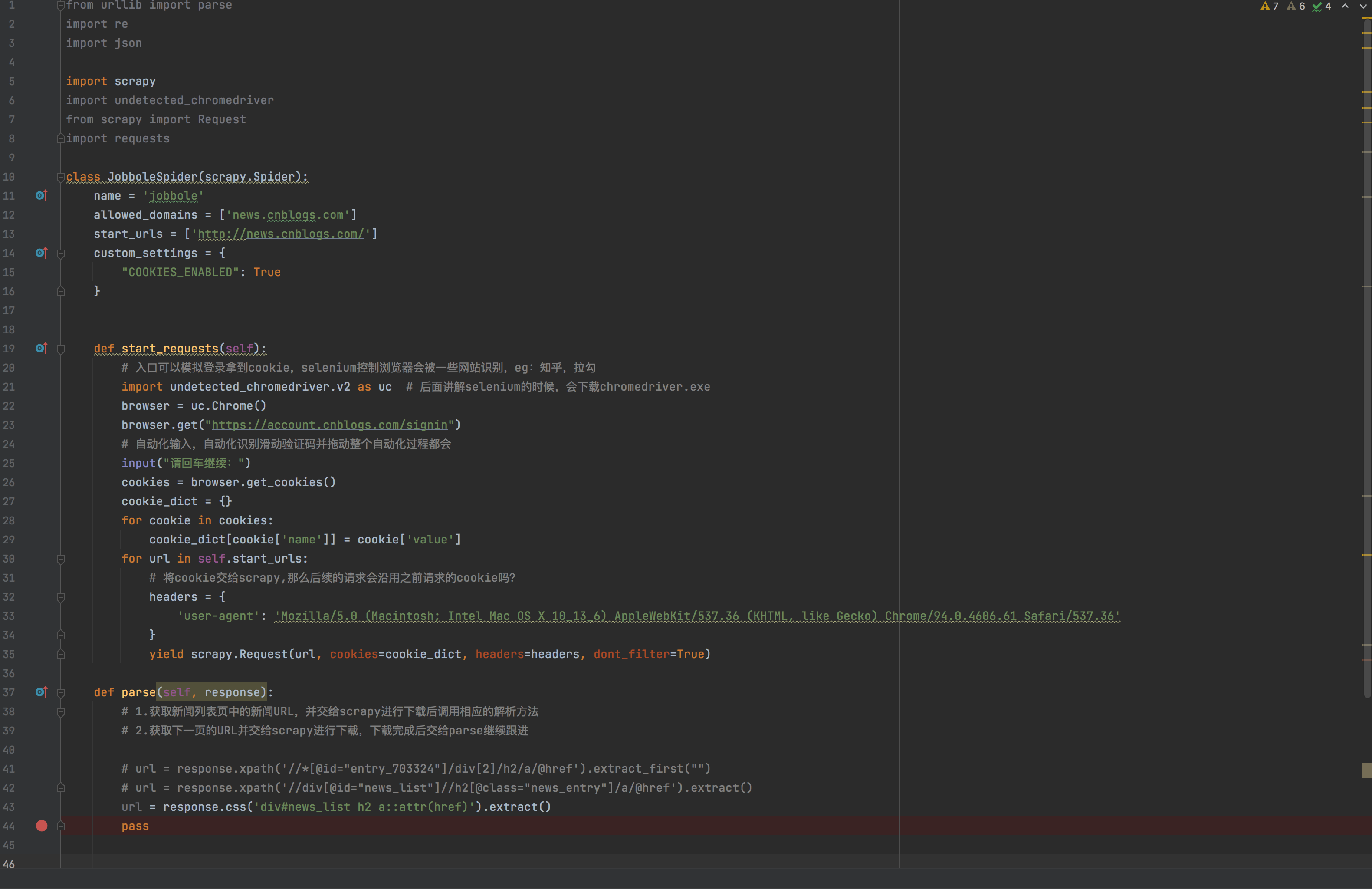
Task: Click the 'pass' statement on line 44
Action: pyautogui.click(x=135, y=826)
